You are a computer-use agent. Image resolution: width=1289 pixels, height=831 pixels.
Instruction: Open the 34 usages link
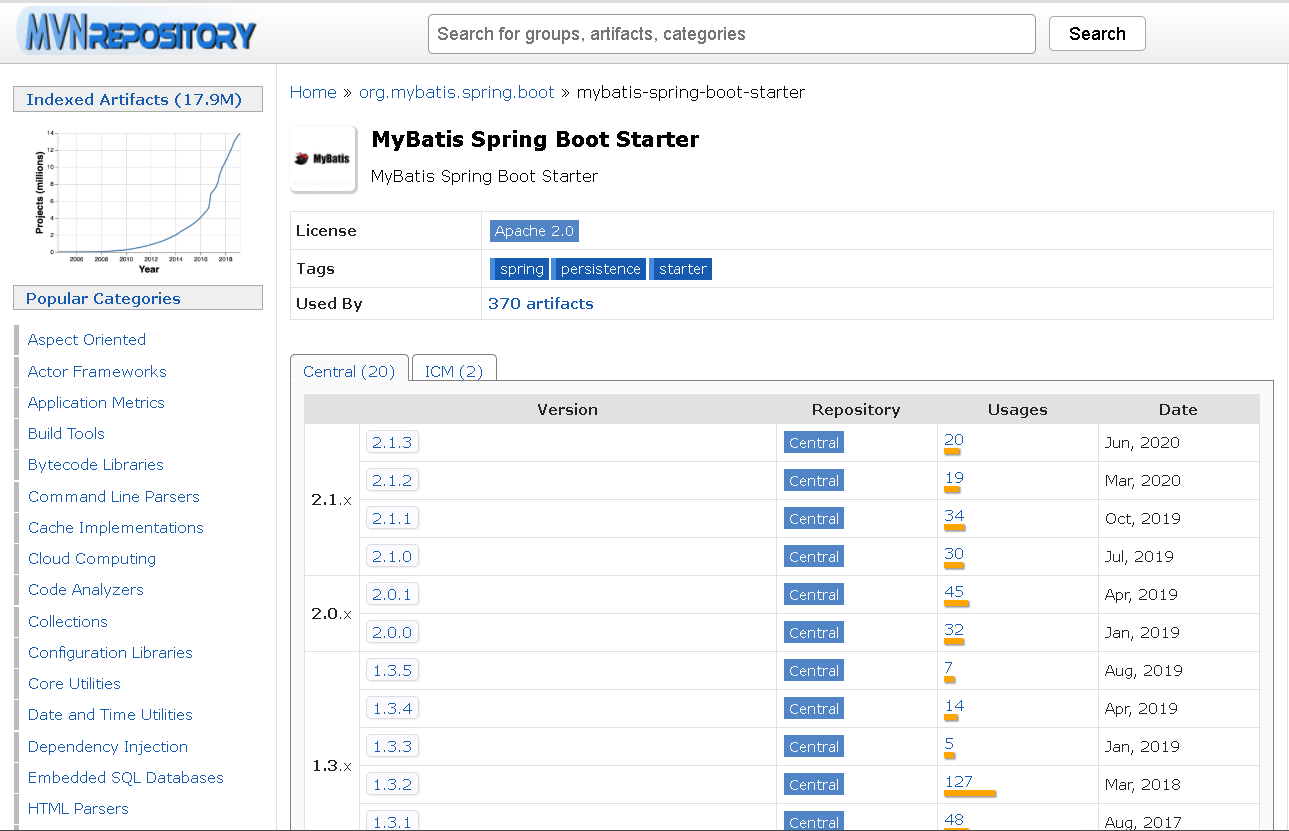tap(954, 516)
